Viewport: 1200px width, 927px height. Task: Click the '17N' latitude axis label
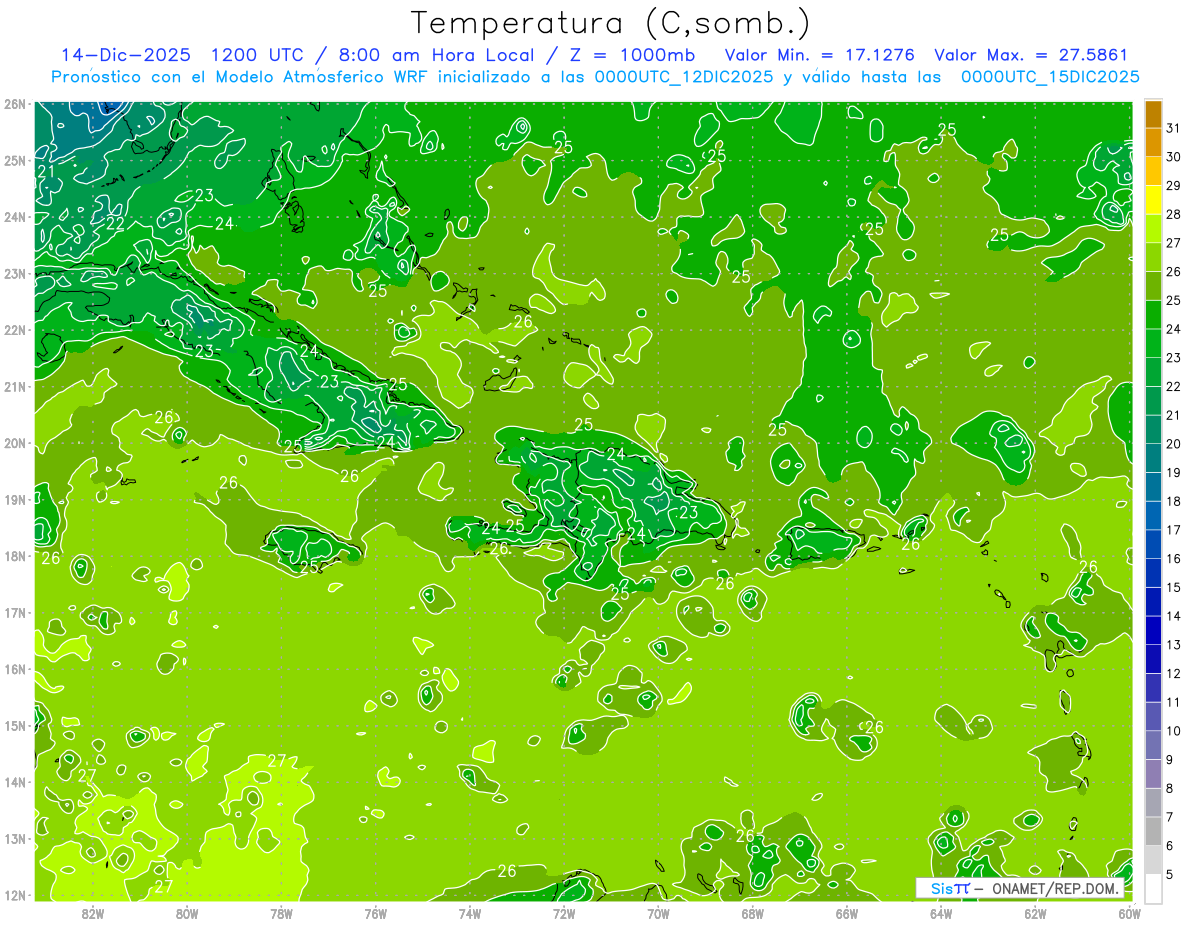[x=14, y=612]
